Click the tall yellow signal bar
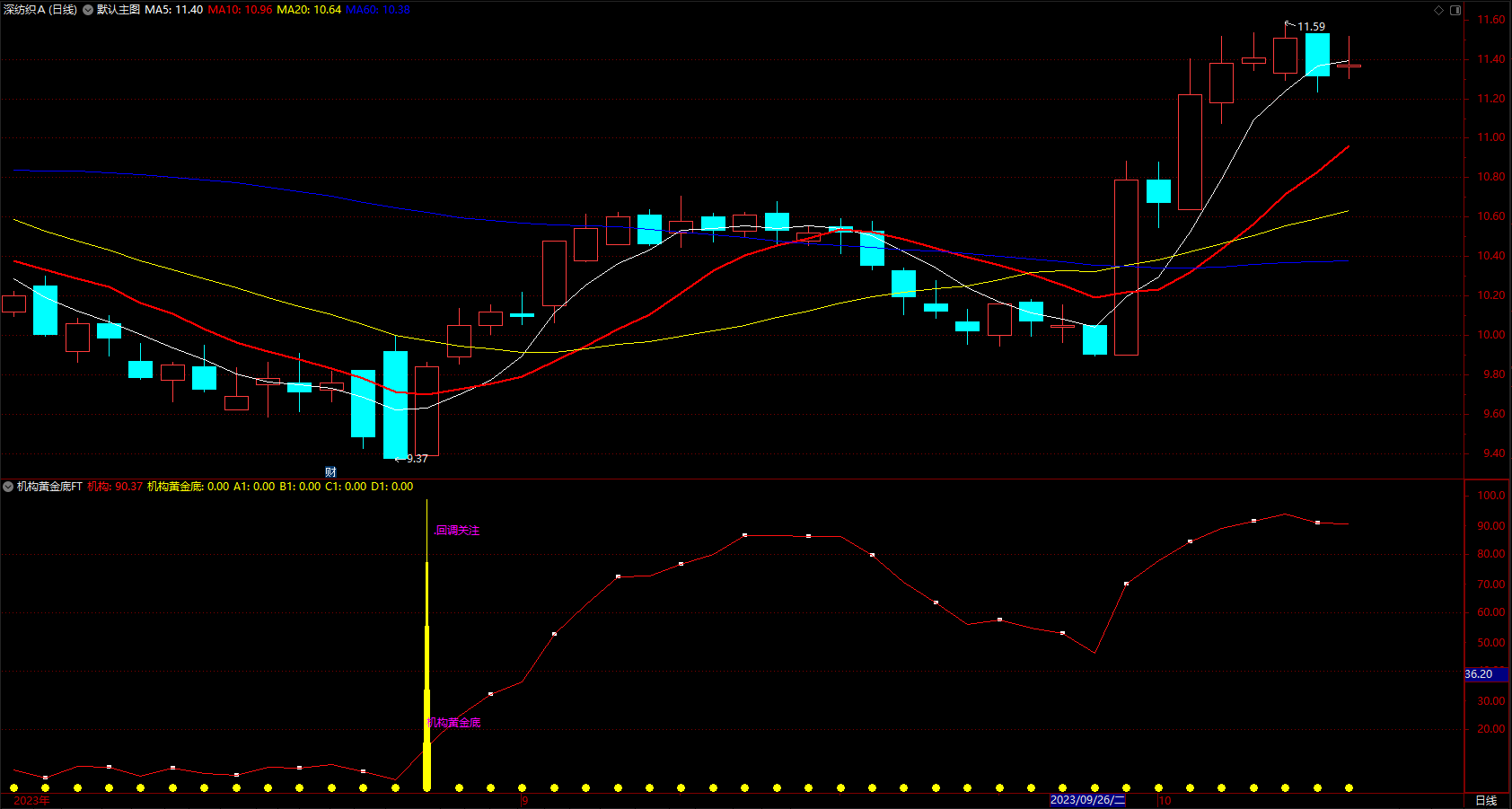1512x809 pixels. (x=426, y=675)
